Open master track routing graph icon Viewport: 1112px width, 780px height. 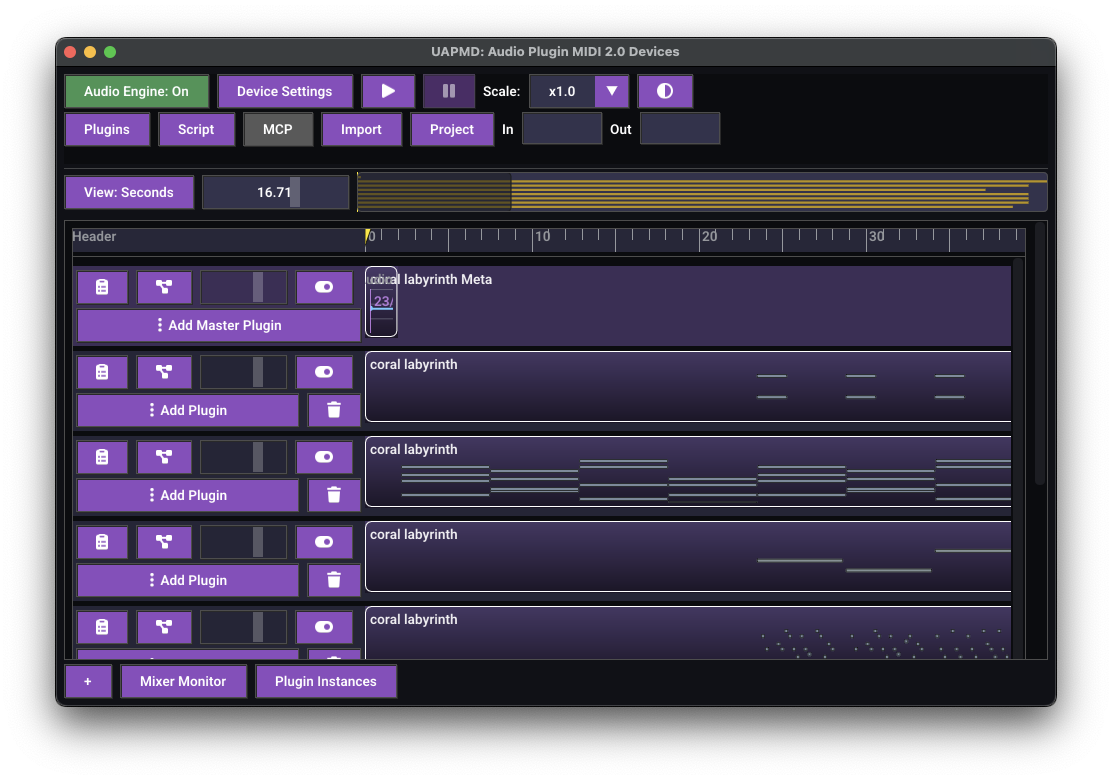[164, 287]
